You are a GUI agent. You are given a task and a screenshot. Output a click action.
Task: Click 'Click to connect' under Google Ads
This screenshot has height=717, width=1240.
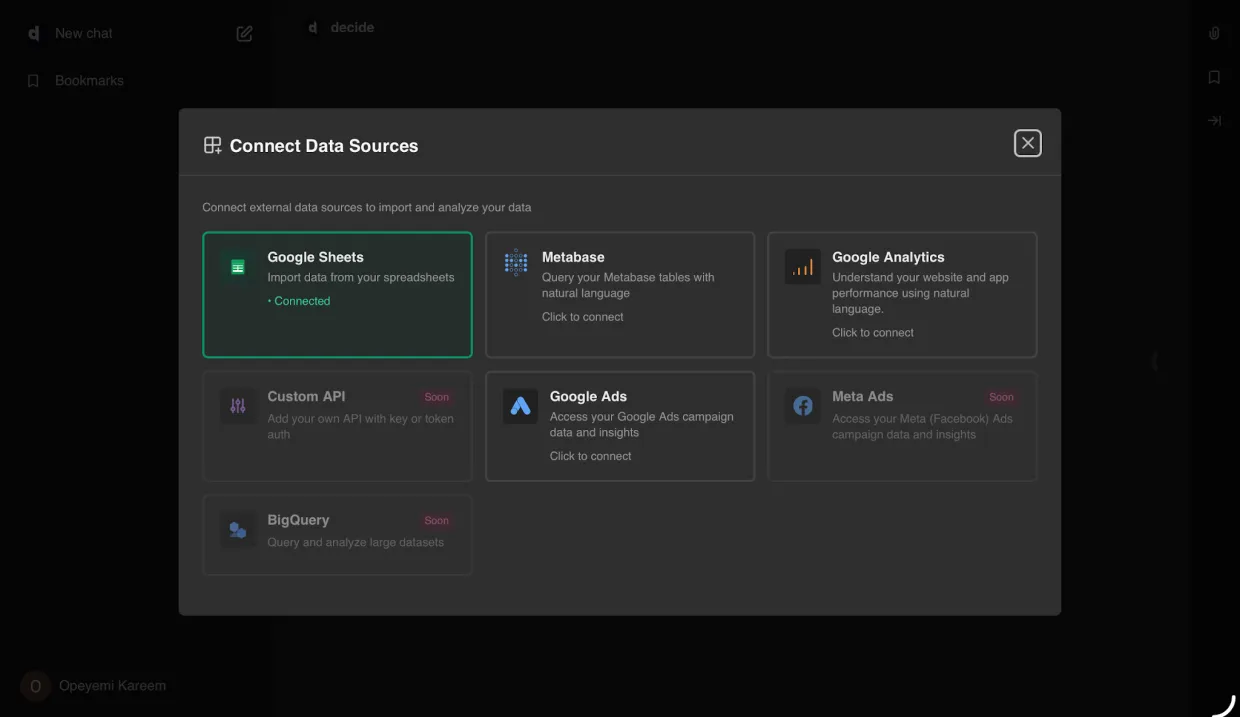coord(590,456)
